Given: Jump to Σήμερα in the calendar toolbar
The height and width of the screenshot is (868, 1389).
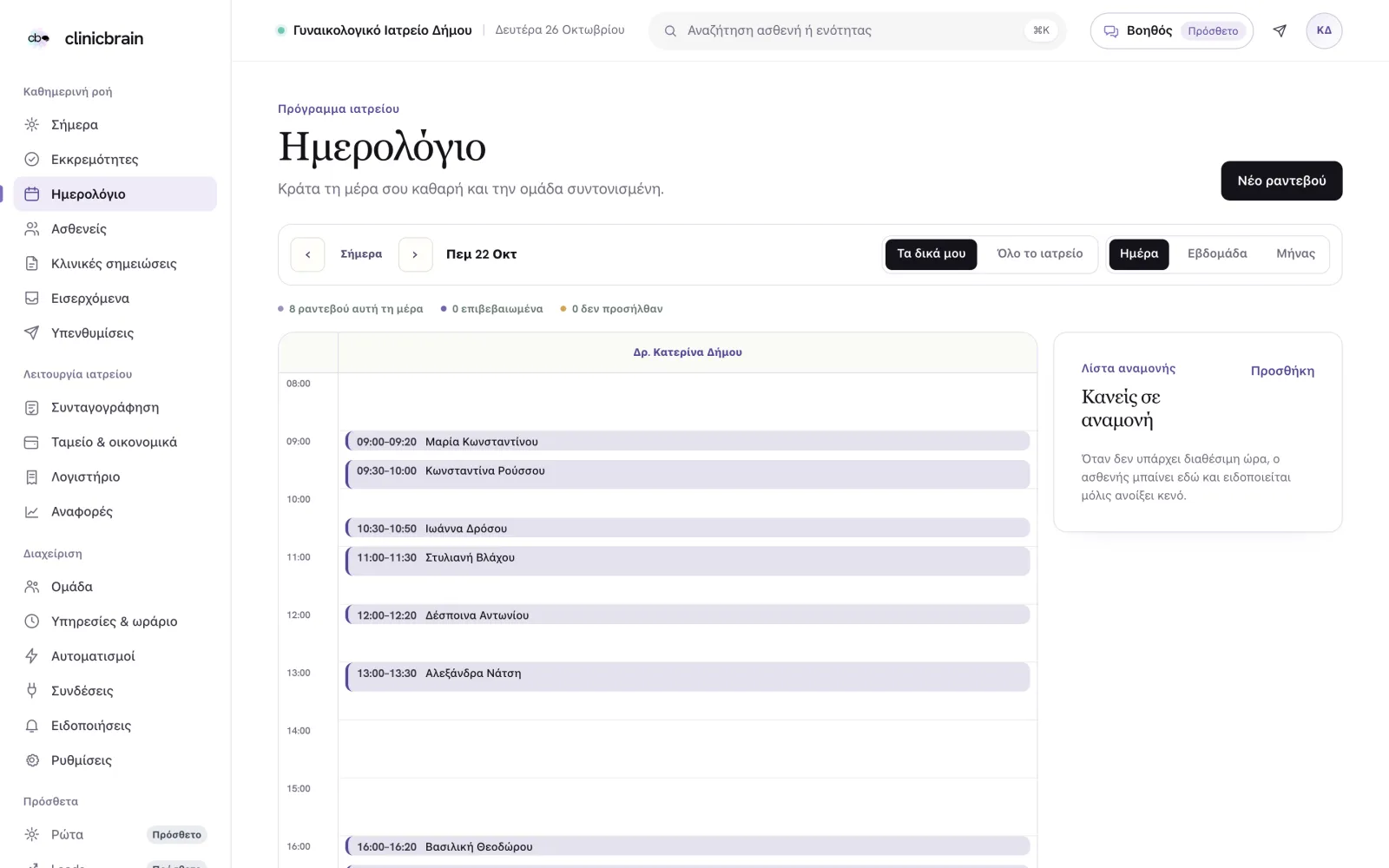Looking at the screenshot, I should point(361,254).
